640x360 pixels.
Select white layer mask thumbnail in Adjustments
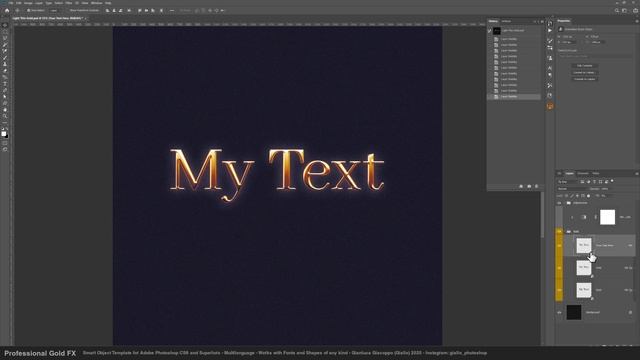click(x=607, y=217)
